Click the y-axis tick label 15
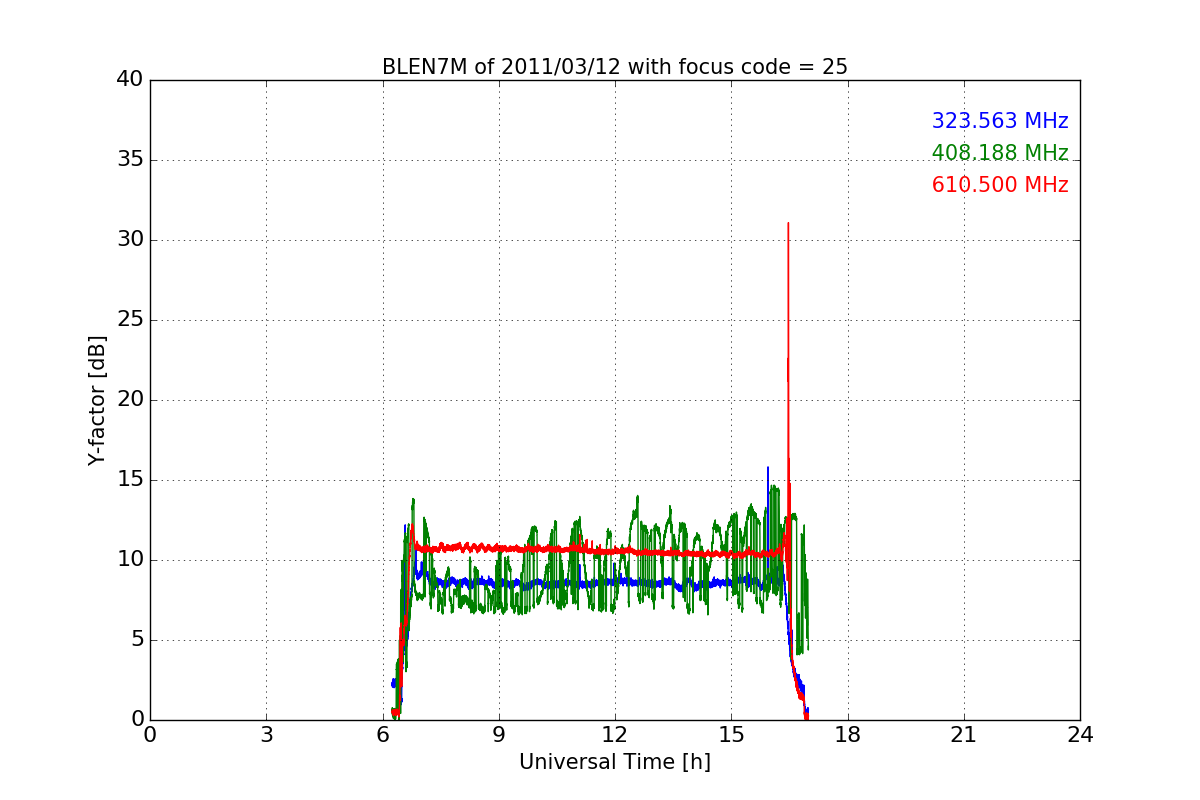 click(x=131, y=480)
